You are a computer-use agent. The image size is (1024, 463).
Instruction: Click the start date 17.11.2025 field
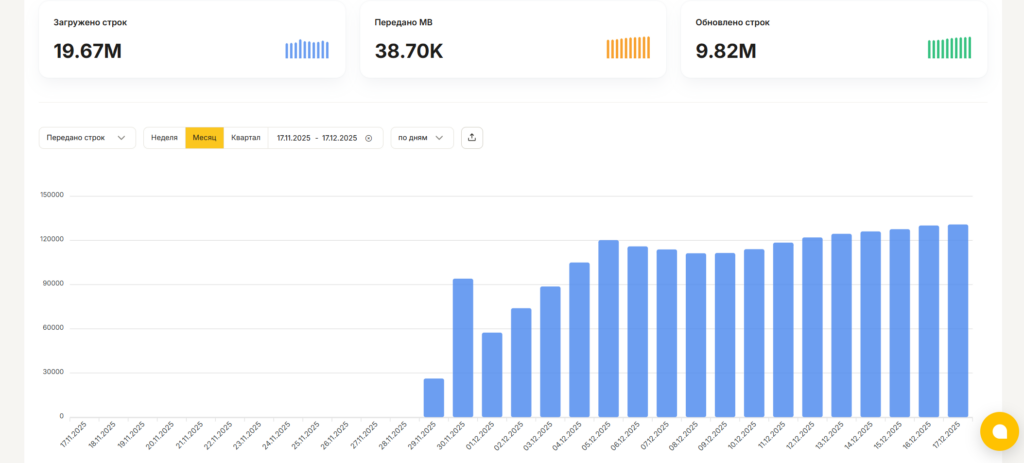(294, 138)
